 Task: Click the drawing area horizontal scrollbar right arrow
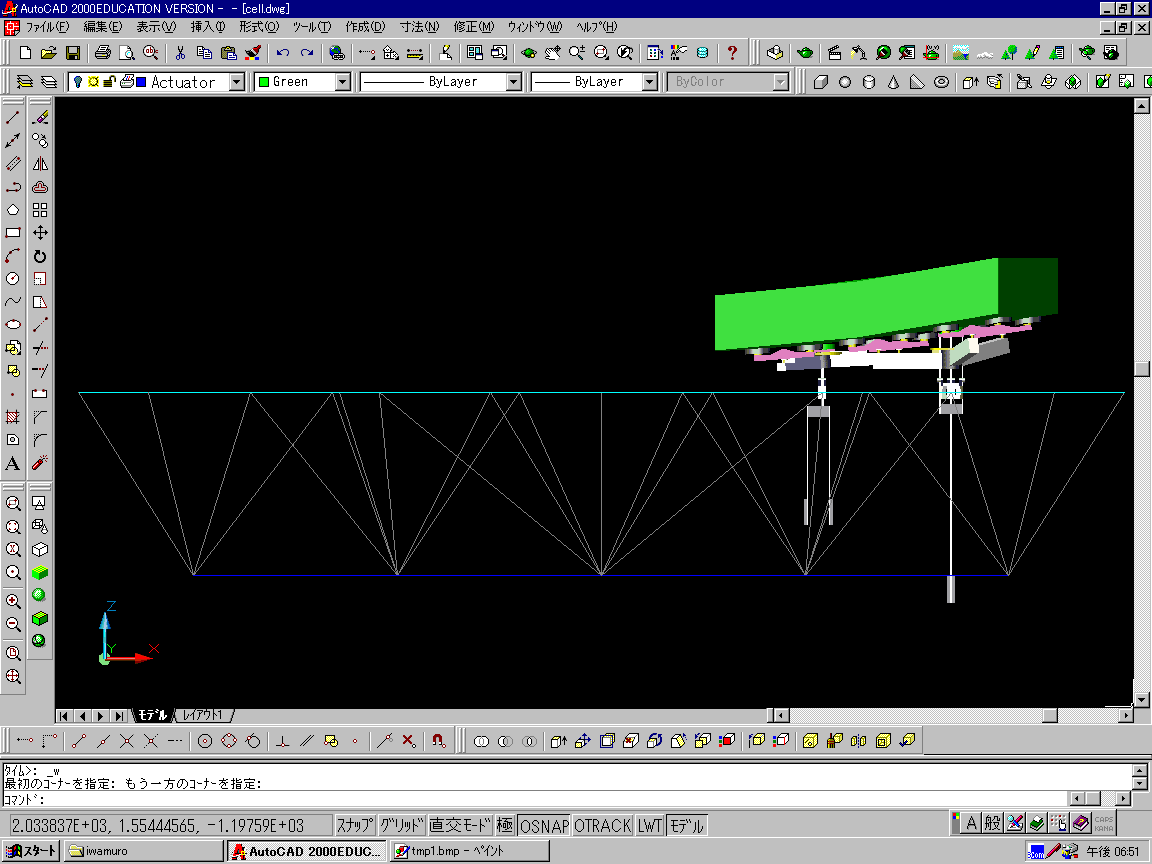click(1126, 715)
